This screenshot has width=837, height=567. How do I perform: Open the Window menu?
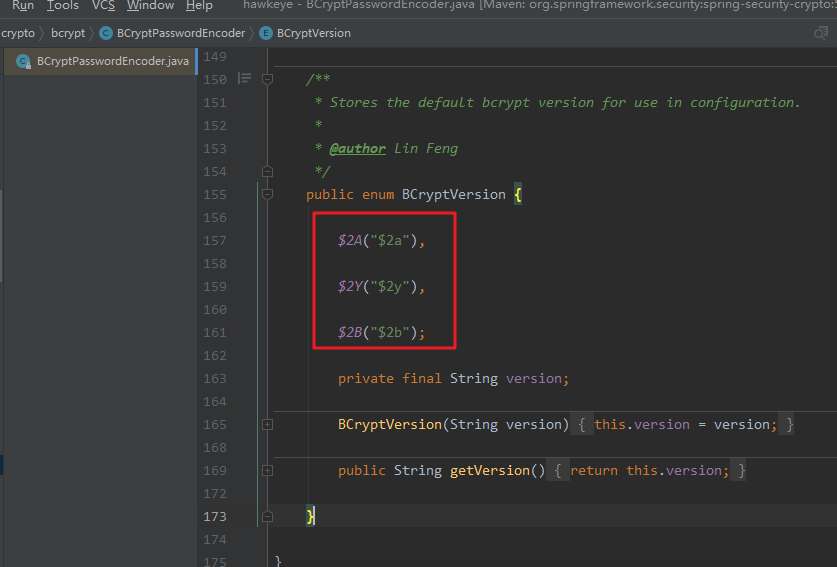coord(151,6)
